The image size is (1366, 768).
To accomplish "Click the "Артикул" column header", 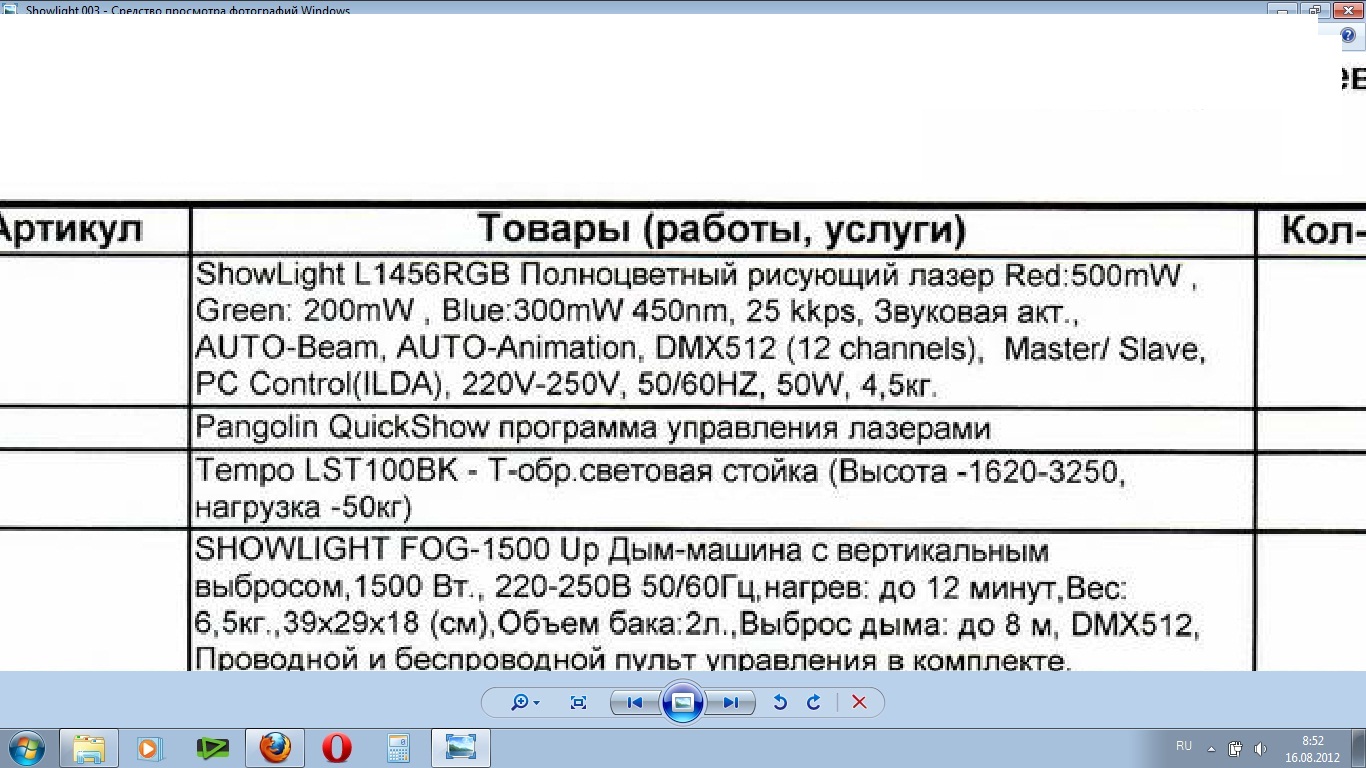I will [70, 230].
